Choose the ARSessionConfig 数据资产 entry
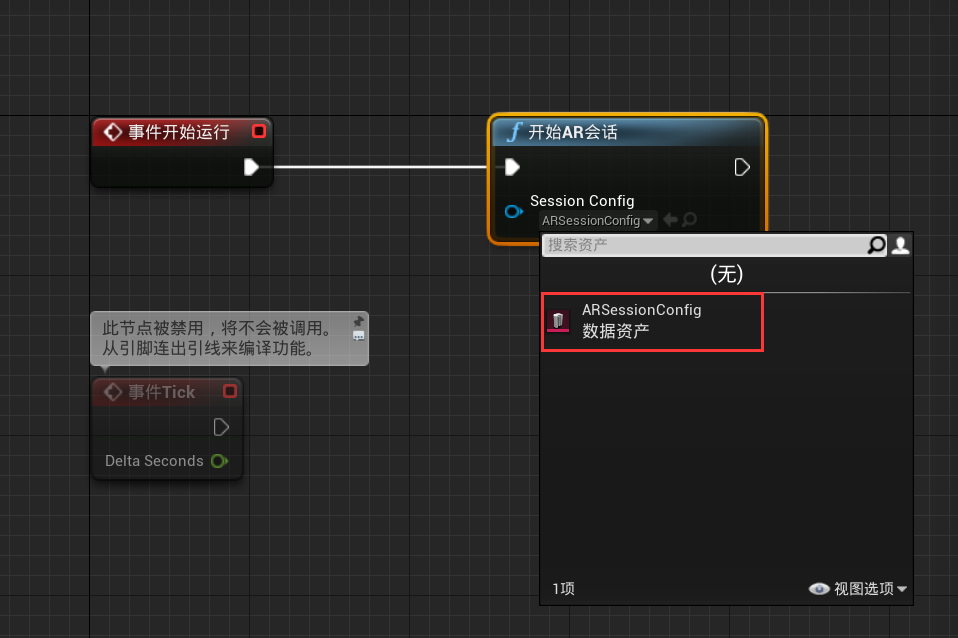958x638 pixels. coord(652,321)
